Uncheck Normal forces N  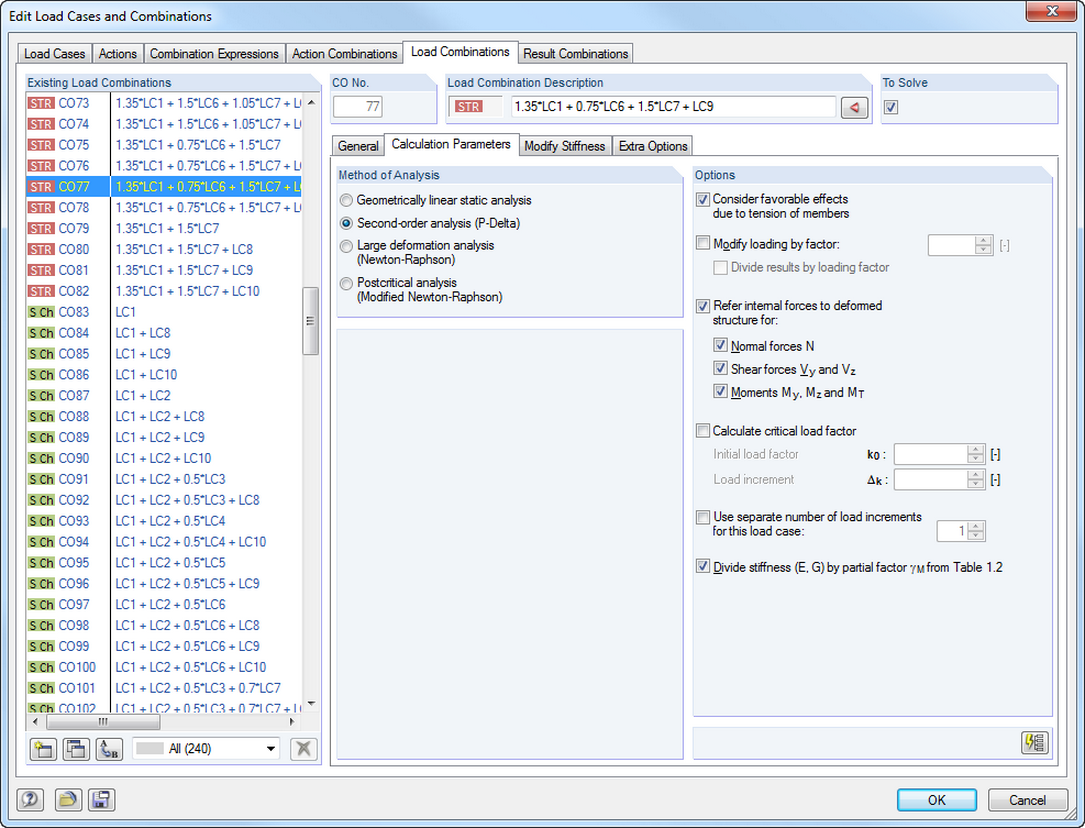[x=720, y=345]
